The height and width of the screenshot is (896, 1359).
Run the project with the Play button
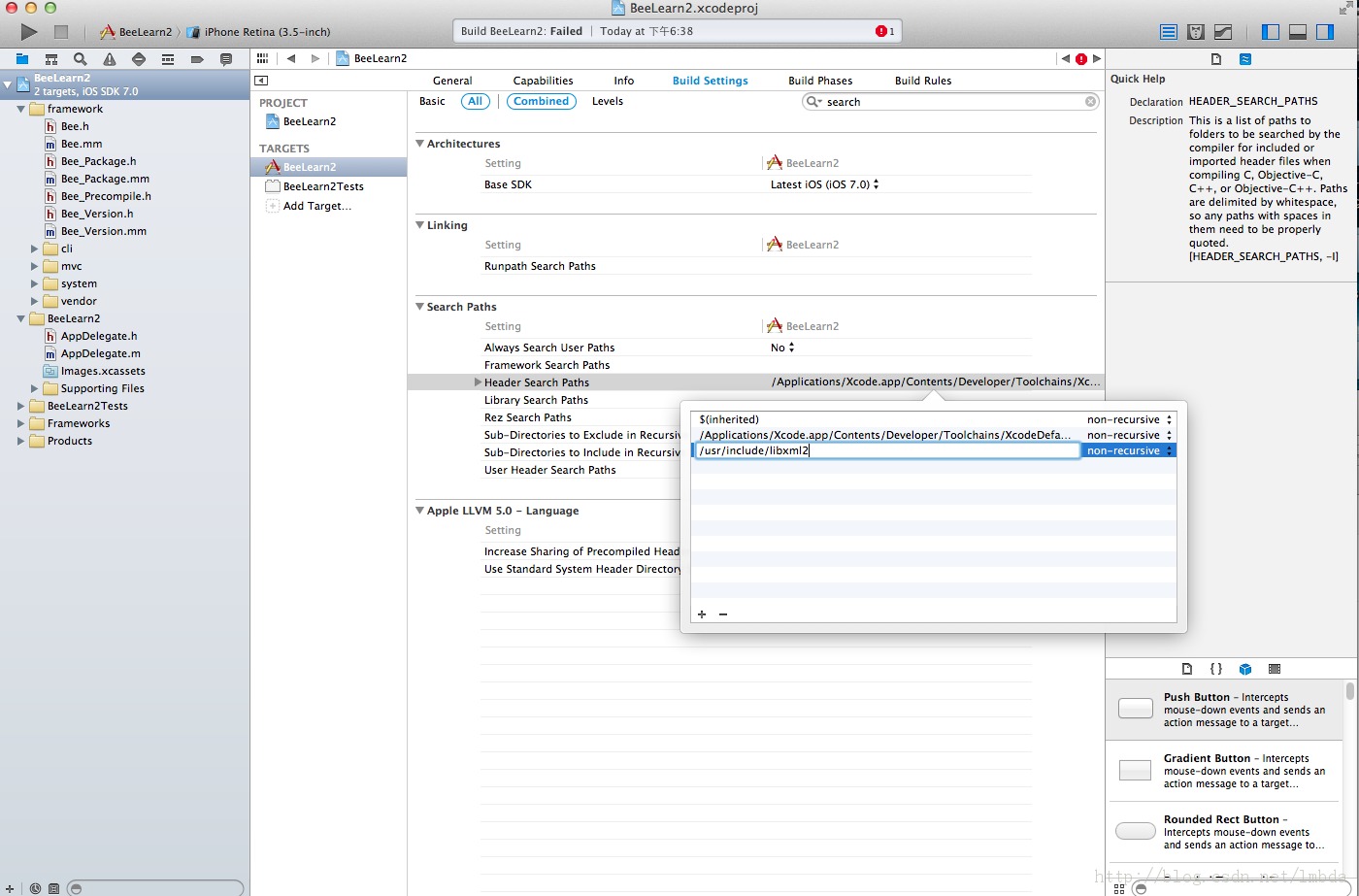pyautogui.click(x=28, y=32)
